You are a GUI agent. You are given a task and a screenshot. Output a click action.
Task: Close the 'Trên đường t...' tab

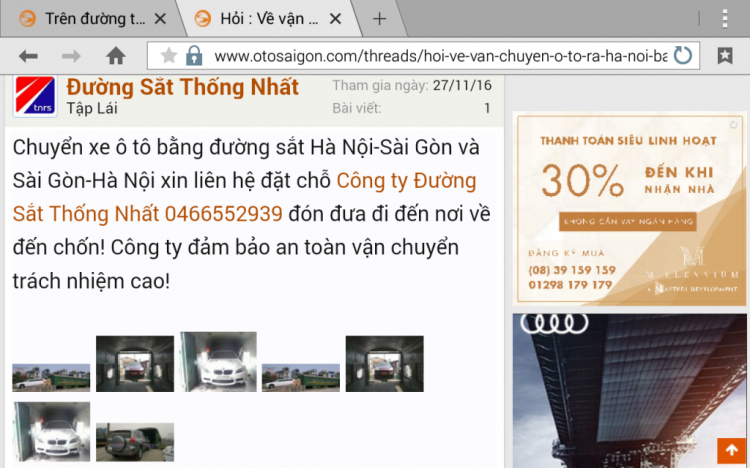pyautogui.click(x=160, y=19)
